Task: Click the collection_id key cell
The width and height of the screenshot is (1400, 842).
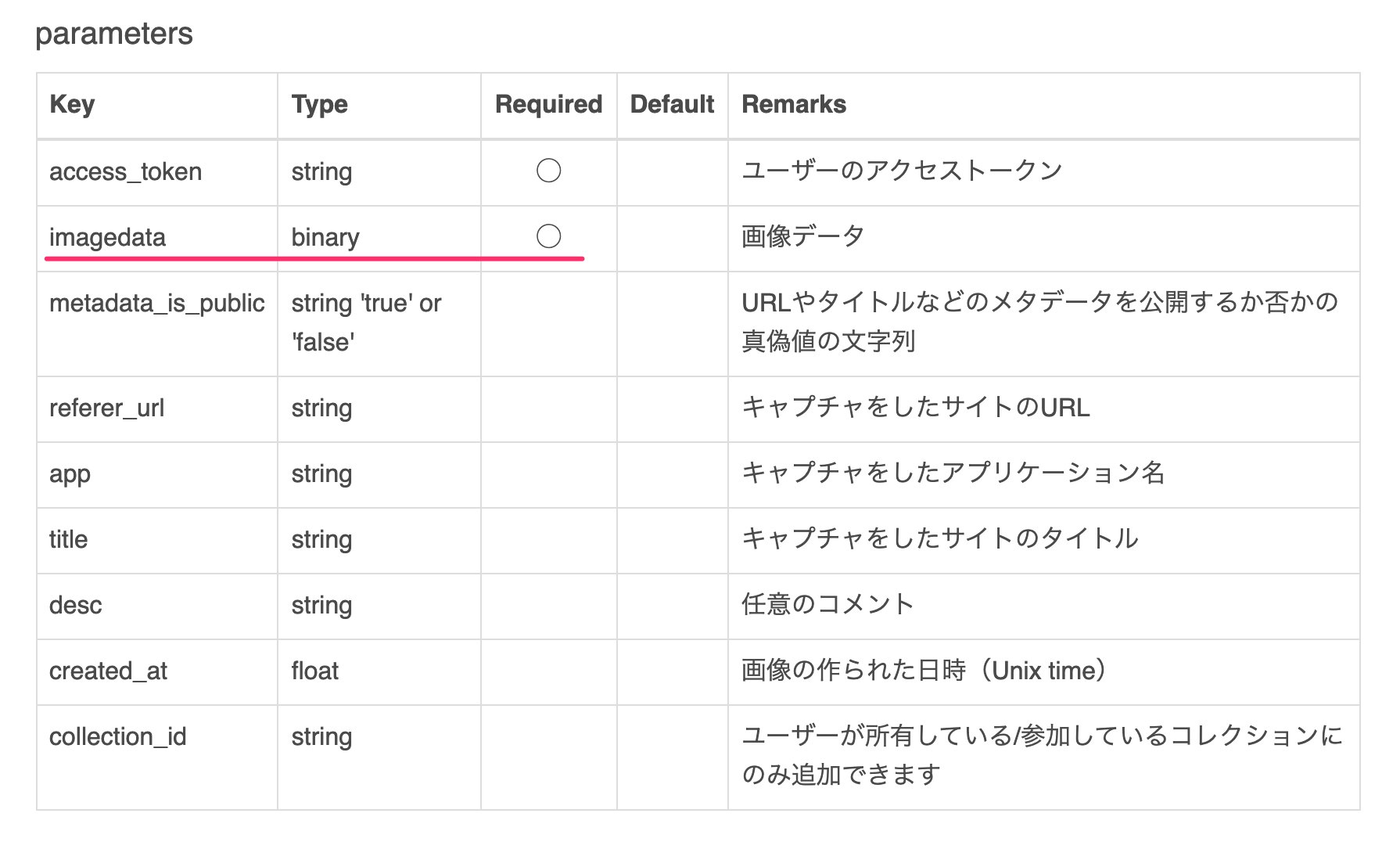Action: [x=157, y=757]
